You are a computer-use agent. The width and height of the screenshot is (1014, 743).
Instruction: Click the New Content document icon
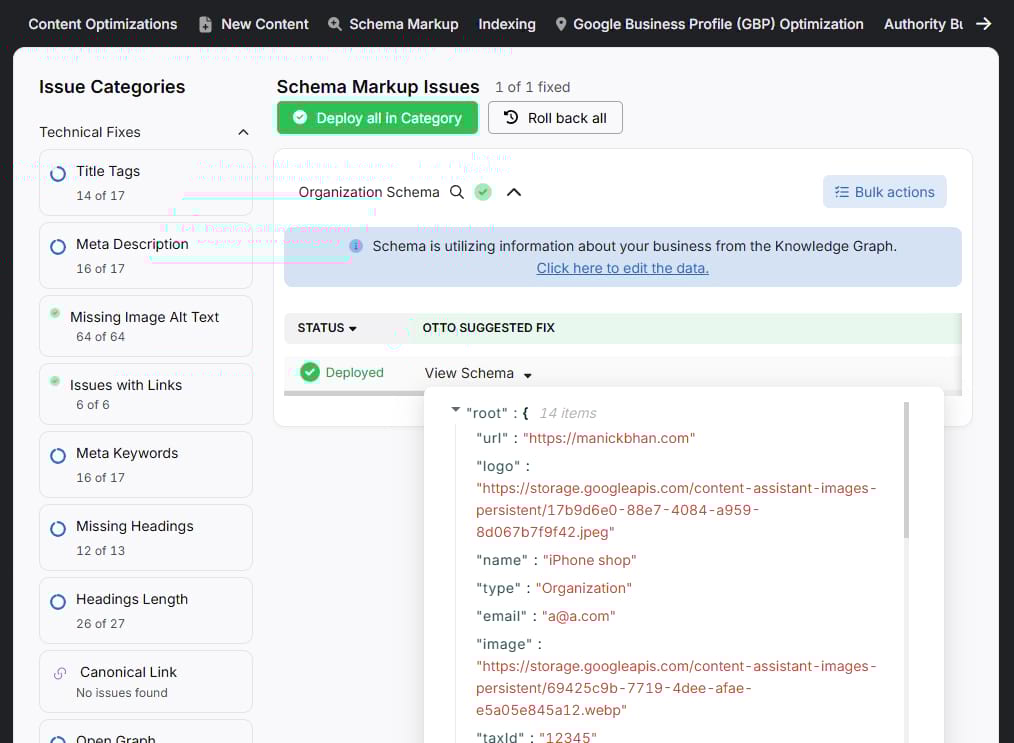(x=205, y=25)
